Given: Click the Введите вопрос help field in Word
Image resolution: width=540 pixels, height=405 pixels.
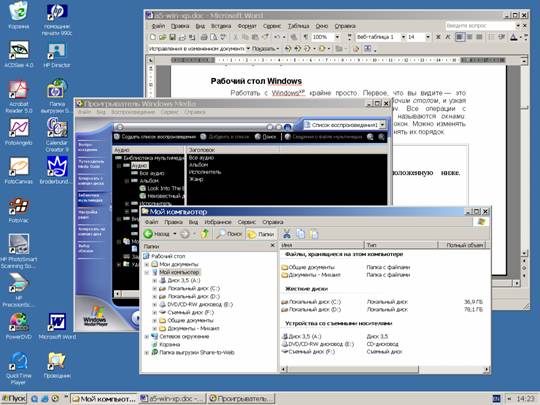Looking at the screenshot, I should coord(480,26).
